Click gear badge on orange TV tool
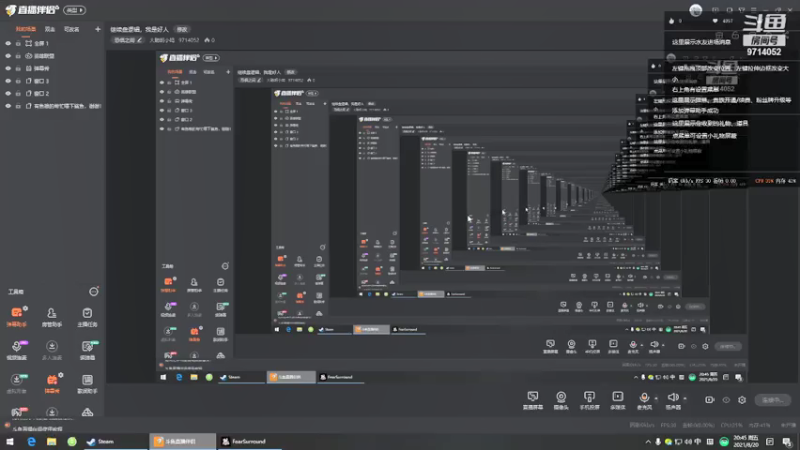Viewport: 800px width, 450px height. [x=61, y=375]
